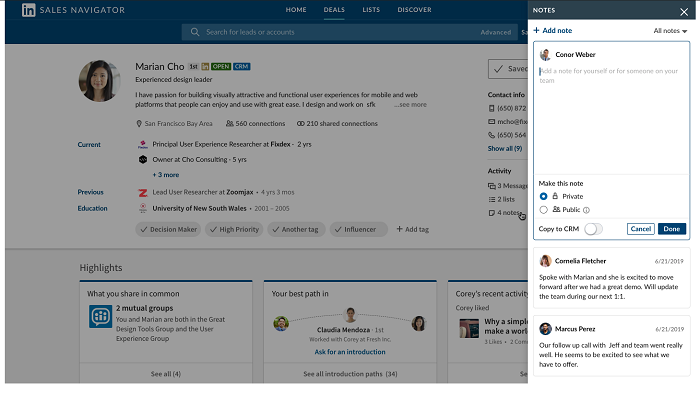The height and width of the screenshot is (394, 700).
Task: Click the email envelope icon in Contact info
Action: click(x=492, y=121)
